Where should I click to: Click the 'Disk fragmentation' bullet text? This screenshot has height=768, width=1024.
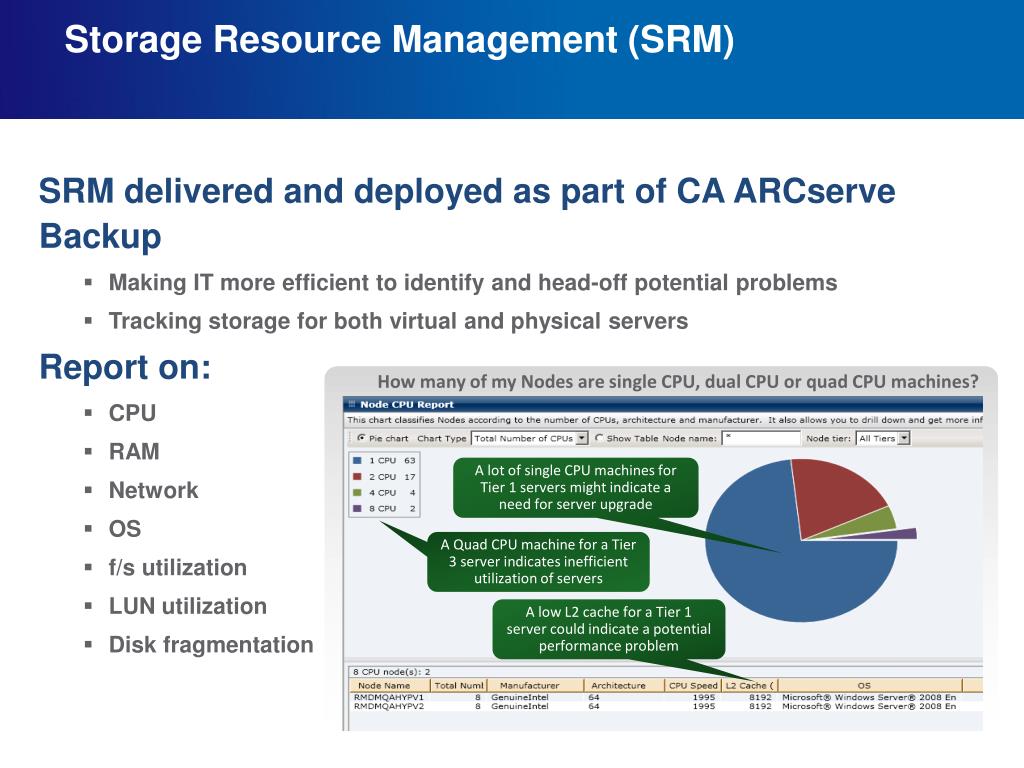pos(211,645)
